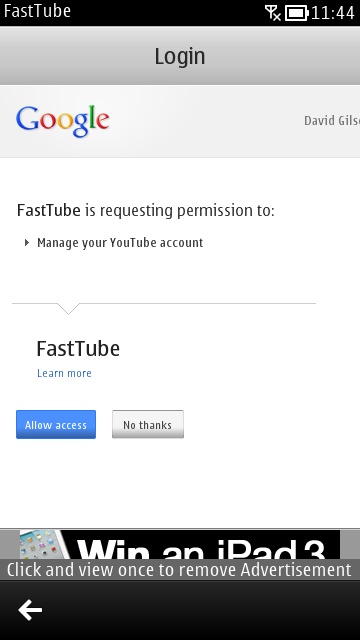Tap the pointer notch on divider line

tap(68, 309)
